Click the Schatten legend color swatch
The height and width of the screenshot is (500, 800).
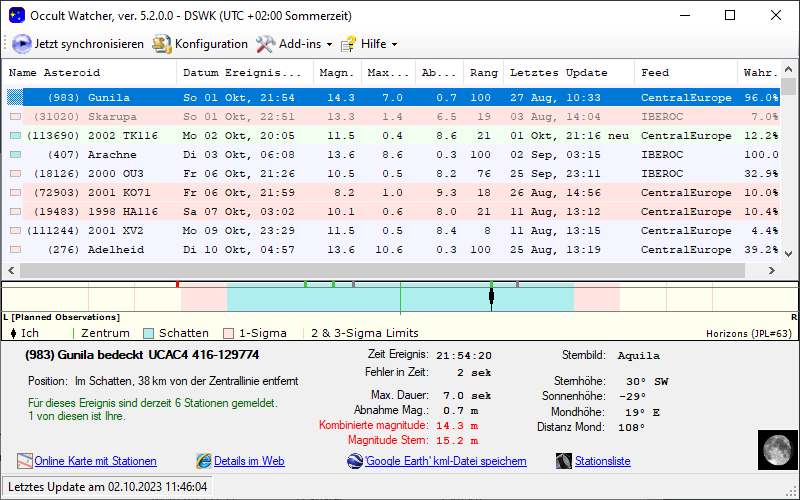(149, 333)
